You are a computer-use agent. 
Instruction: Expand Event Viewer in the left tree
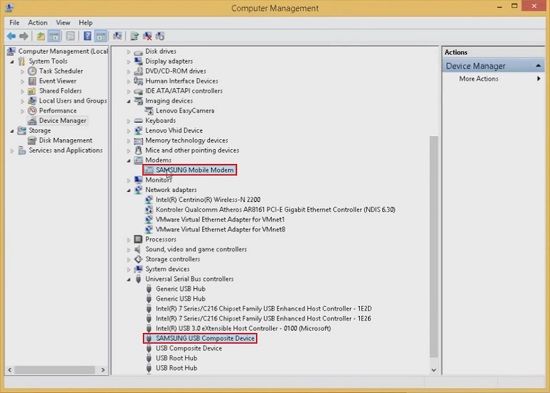[x=22, y=81]
